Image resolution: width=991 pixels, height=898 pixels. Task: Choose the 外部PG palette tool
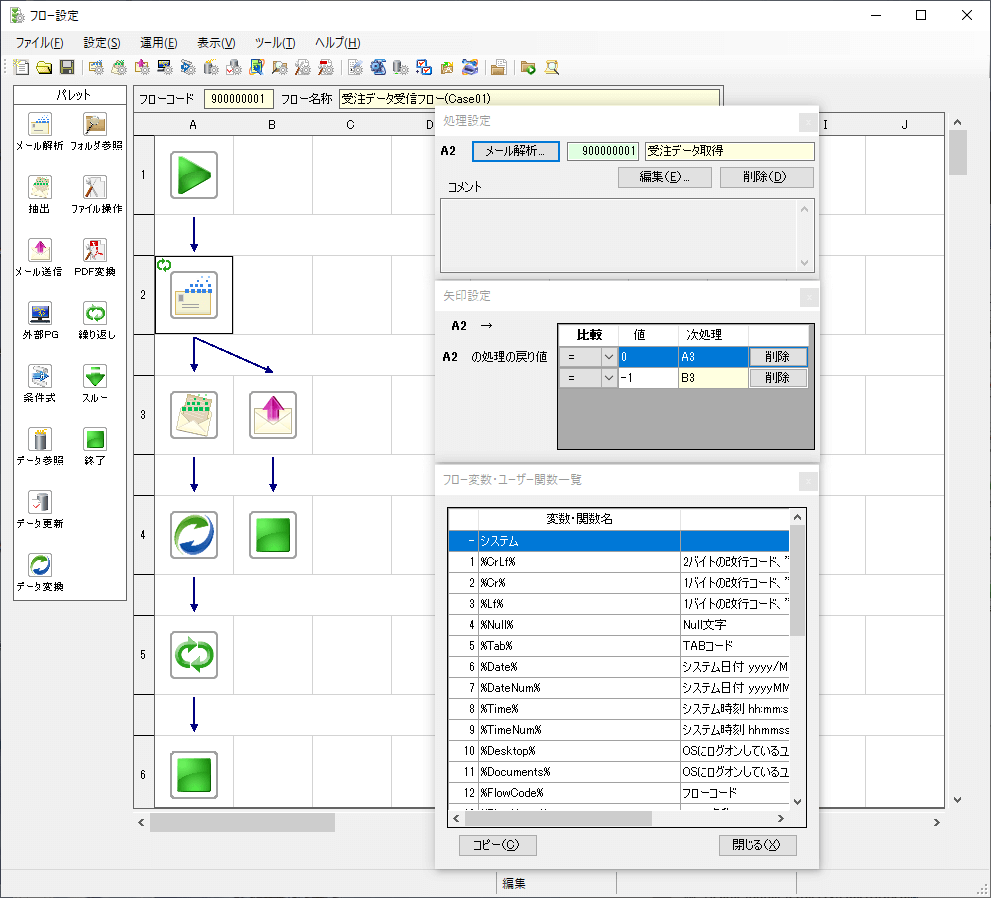[x=40, y=314]
